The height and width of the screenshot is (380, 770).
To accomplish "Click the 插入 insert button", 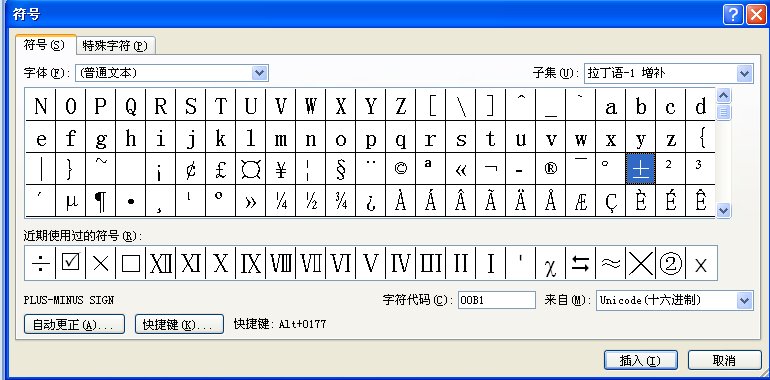I will click(641, 360).
